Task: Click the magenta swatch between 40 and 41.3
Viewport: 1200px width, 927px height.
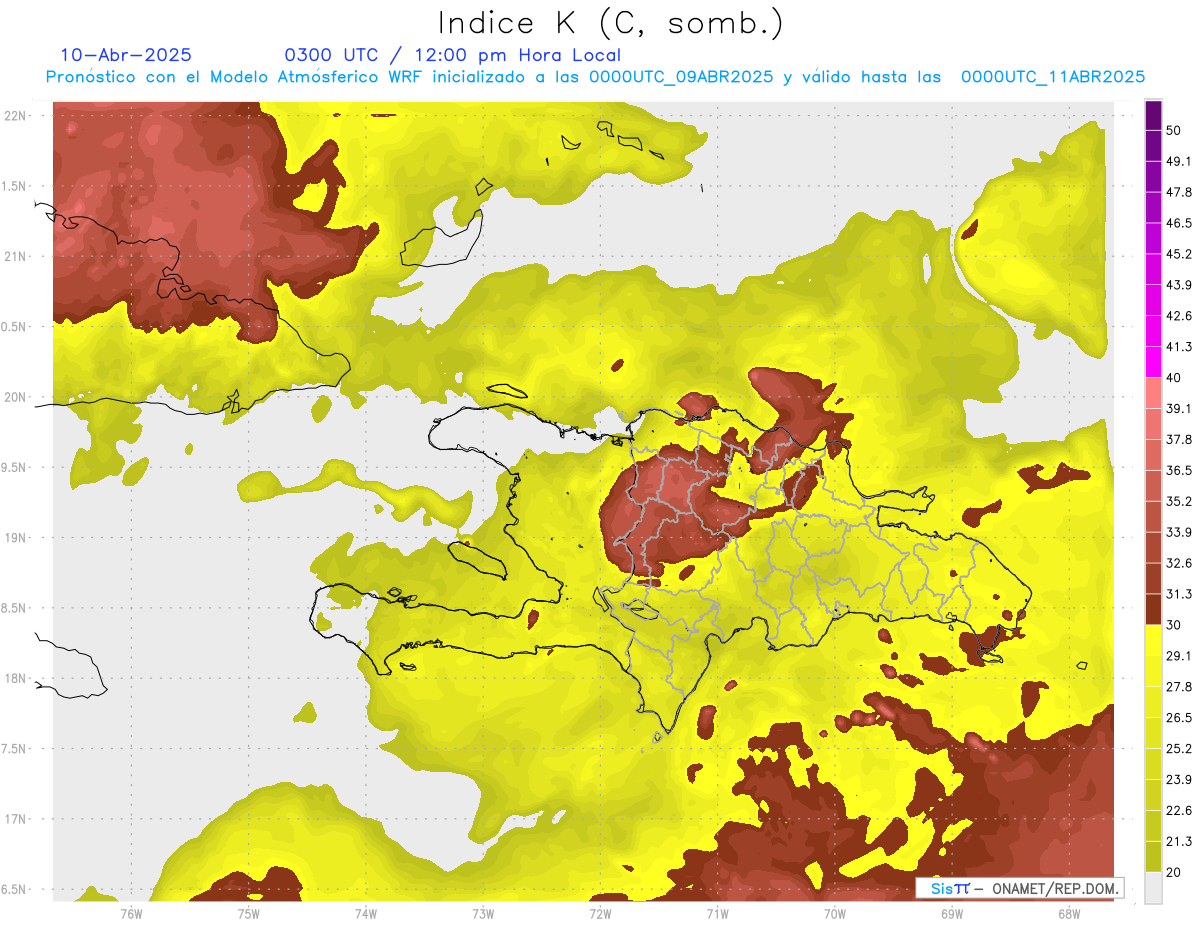Action: tap(1153, 362)
